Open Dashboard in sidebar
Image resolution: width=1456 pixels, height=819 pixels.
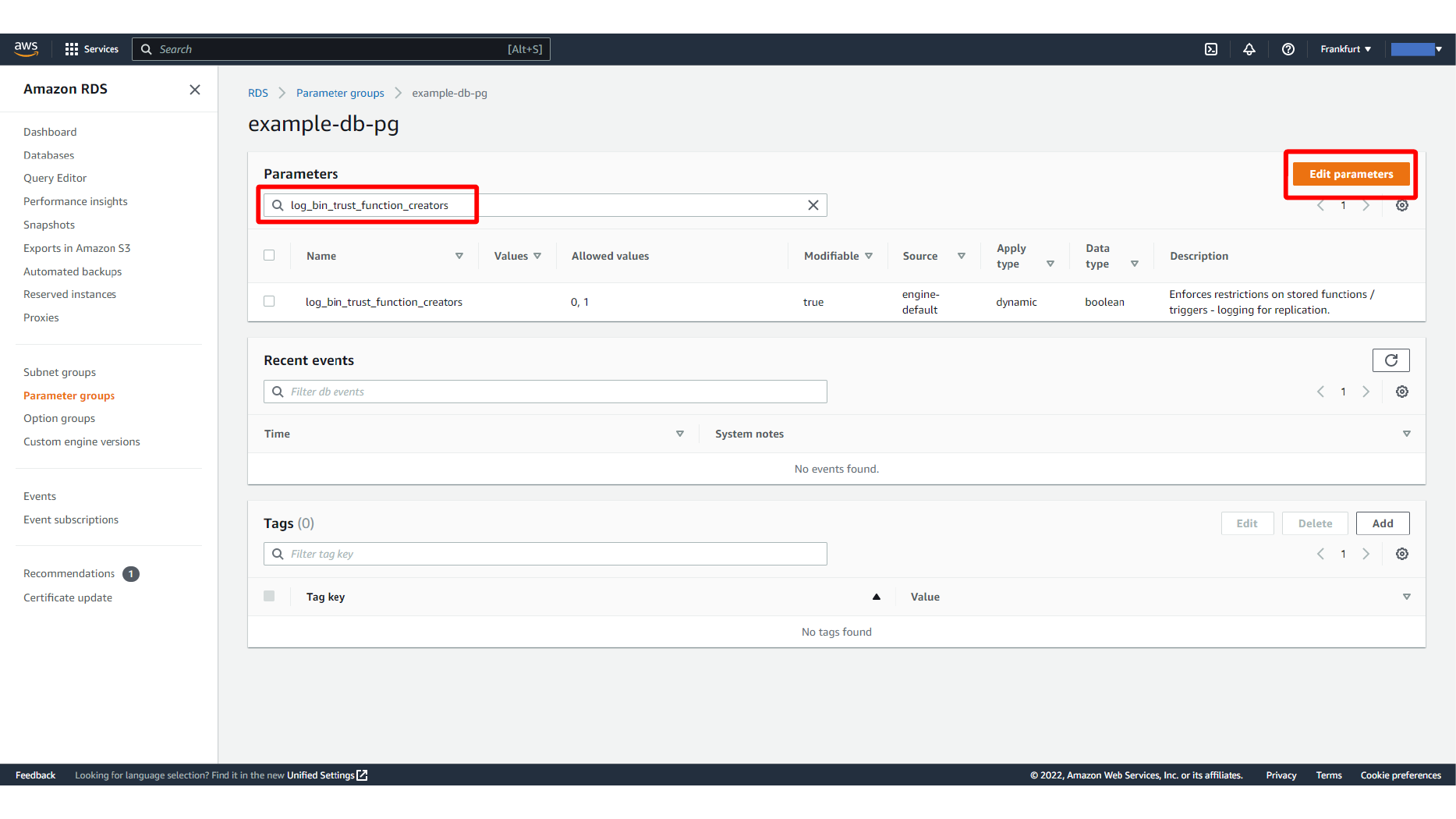[50, 132]
